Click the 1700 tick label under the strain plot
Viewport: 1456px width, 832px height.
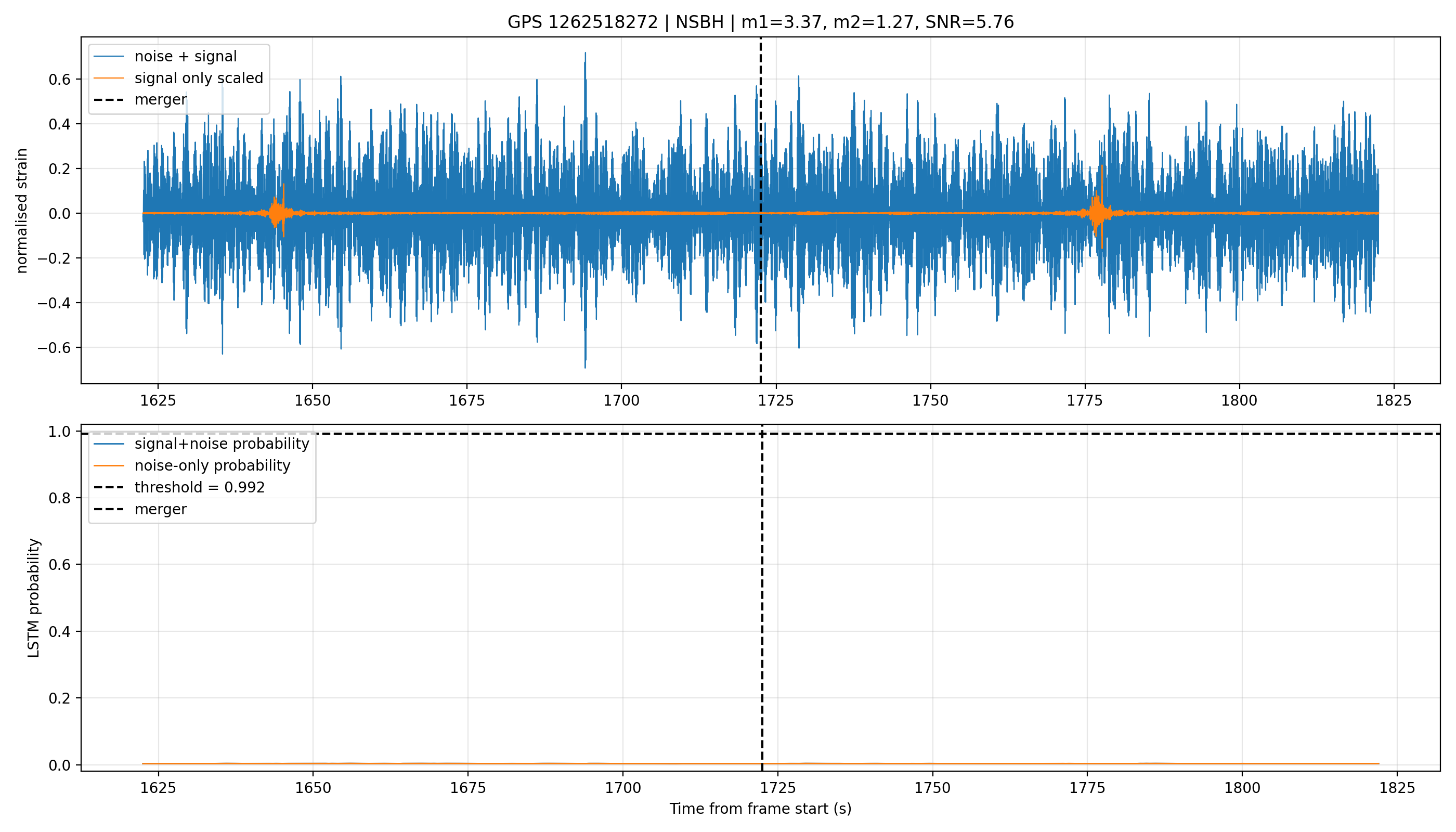[621, 400]
